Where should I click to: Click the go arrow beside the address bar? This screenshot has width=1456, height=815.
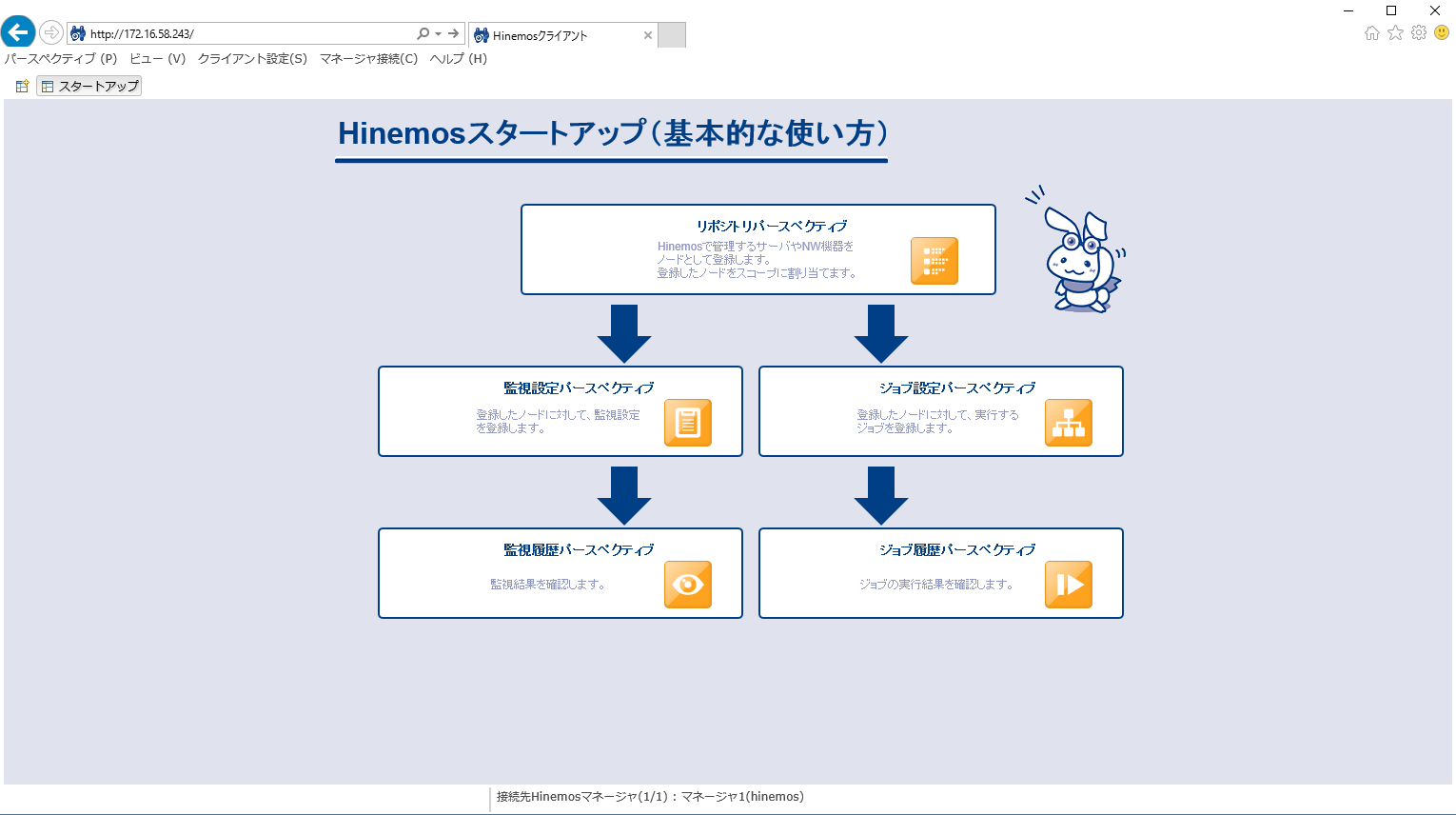pyautogui.click(x=454, y=33)
